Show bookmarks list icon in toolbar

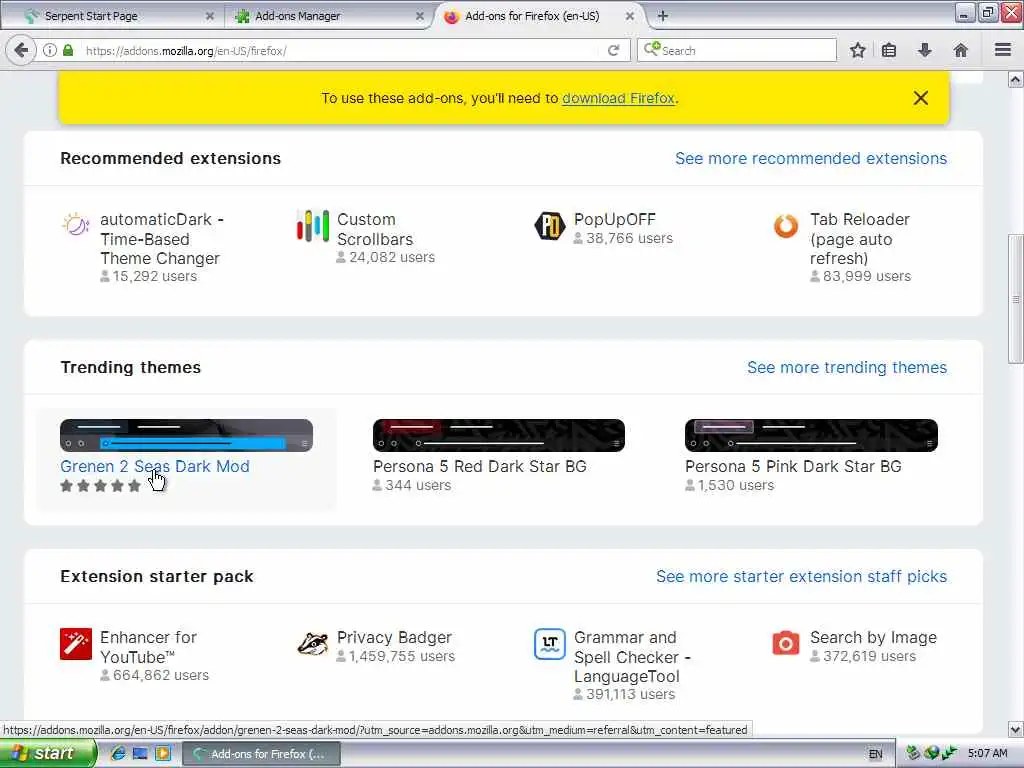point(889,50)
